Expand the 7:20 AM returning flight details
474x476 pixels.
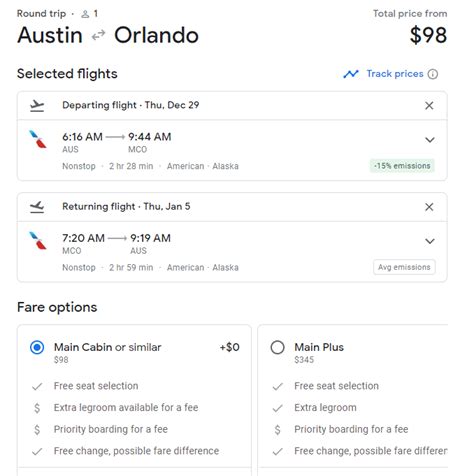[430, 241]
